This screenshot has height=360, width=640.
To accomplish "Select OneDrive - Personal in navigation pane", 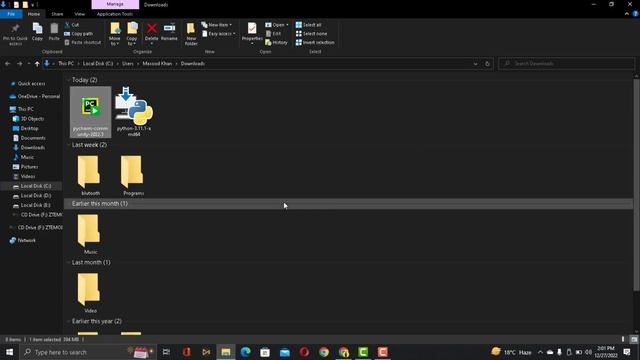I will click(x=39, y=96).
